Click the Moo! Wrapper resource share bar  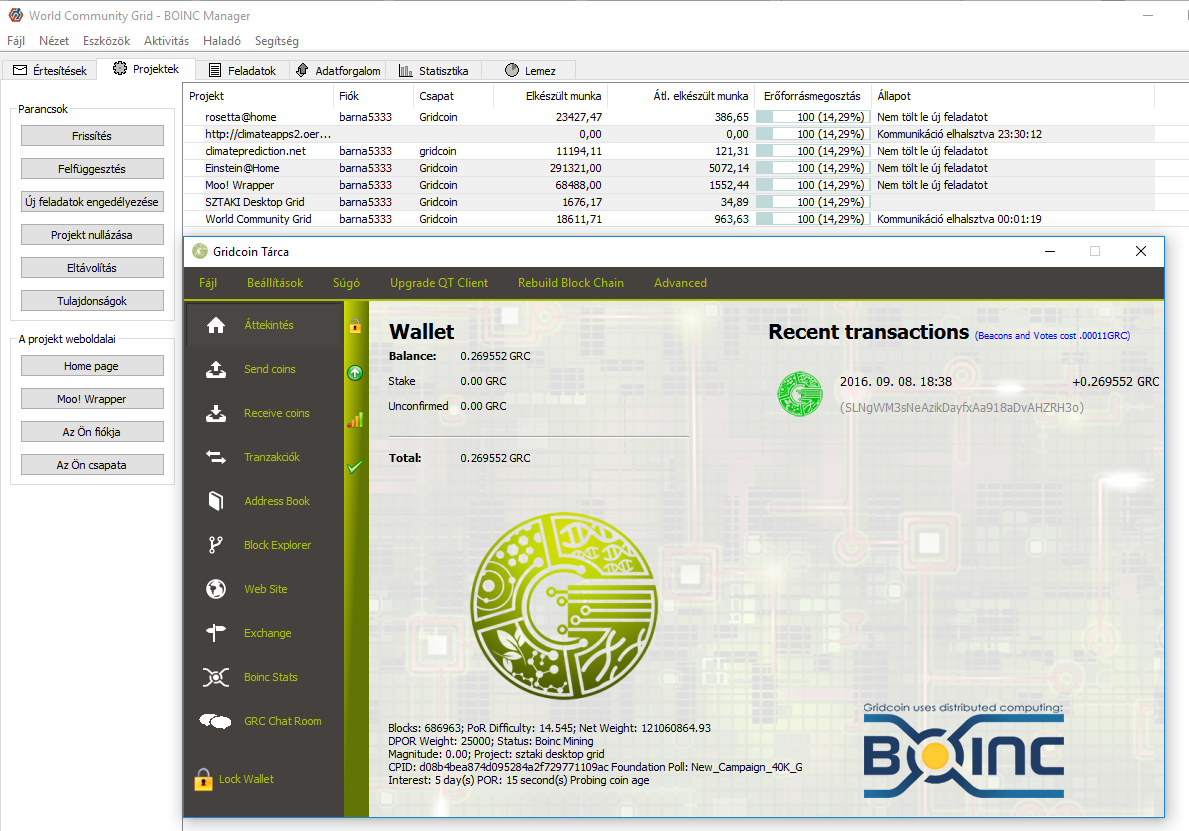(x=812, y=185)
